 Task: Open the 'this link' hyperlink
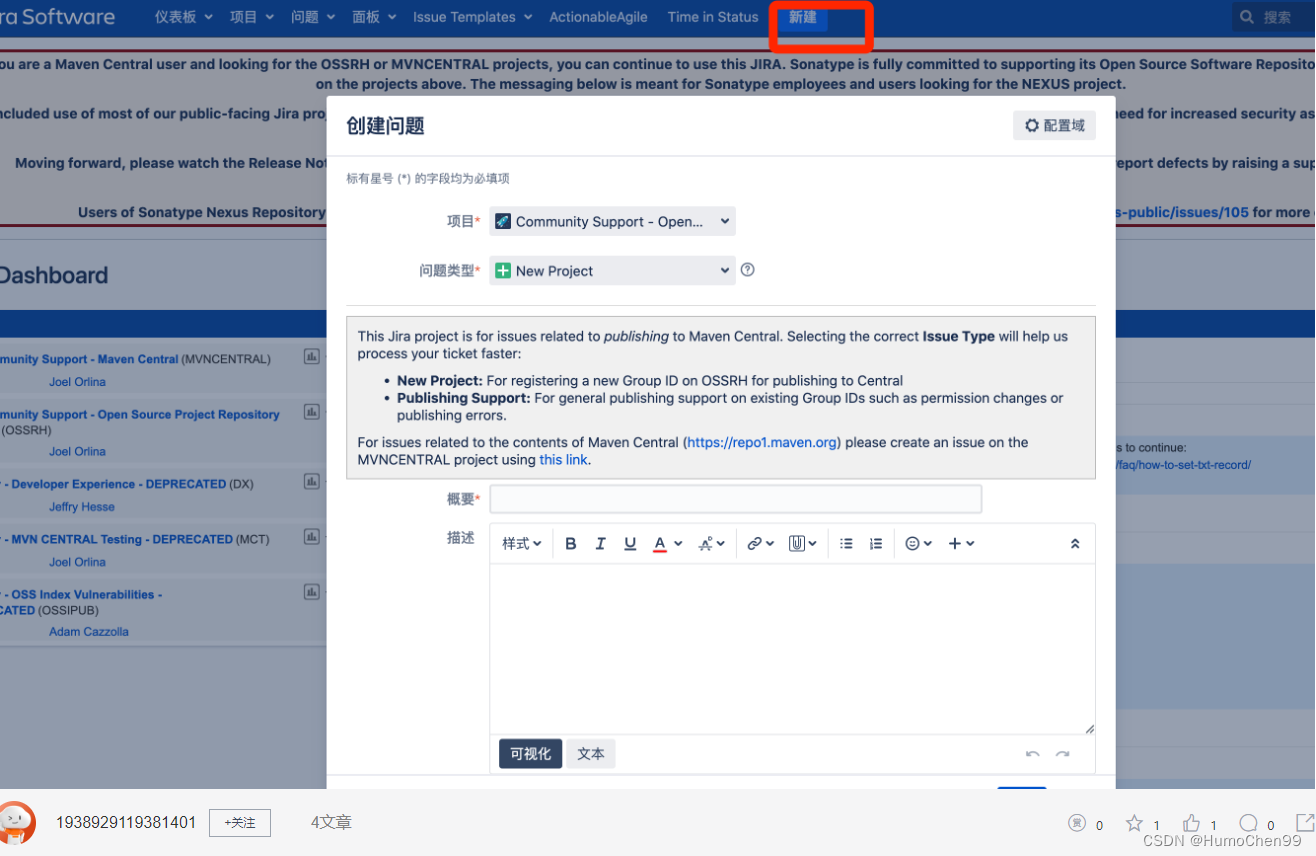[x=563, y=460]
